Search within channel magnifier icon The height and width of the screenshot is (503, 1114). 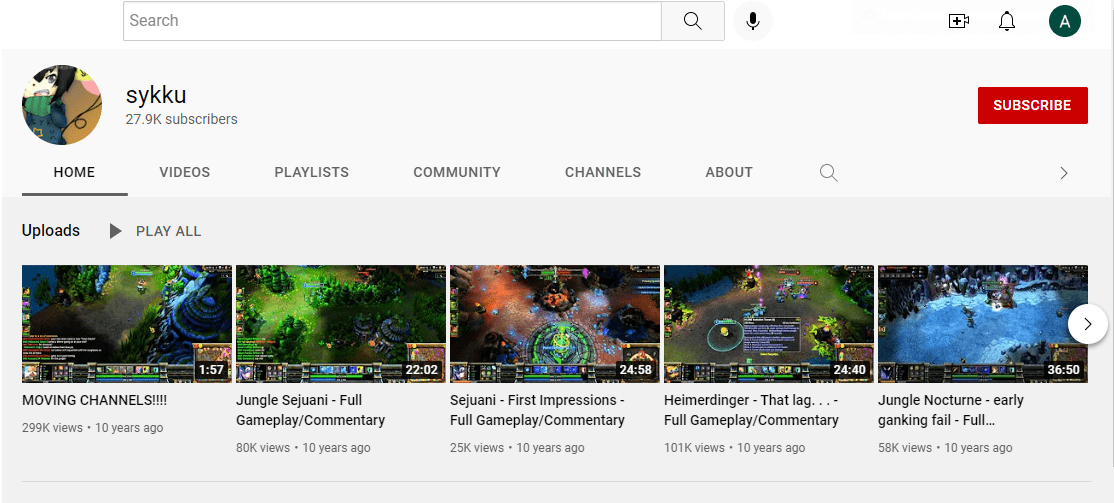(828, 173)
